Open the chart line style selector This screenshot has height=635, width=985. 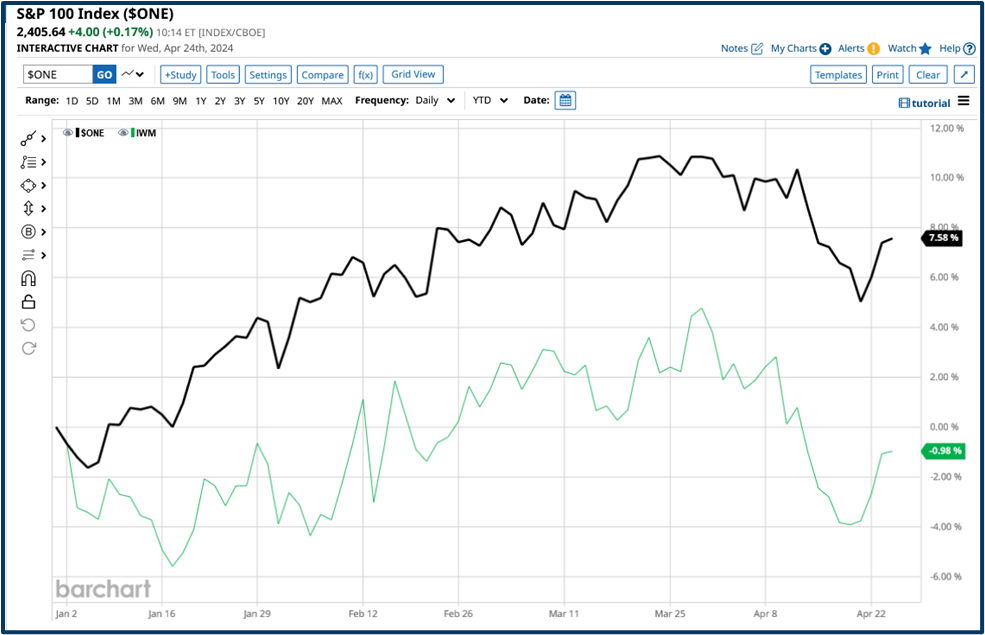pyautogui.click(x=129, y=73)
